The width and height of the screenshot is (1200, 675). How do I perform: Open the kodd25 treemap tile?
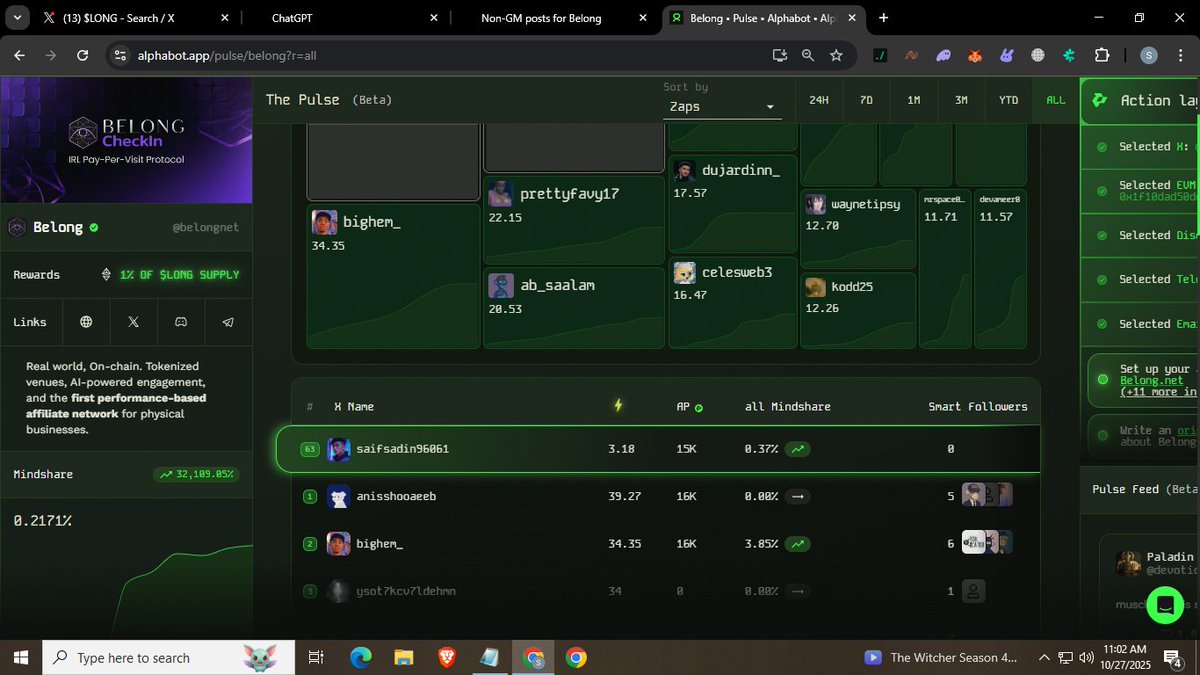tap(858, 310)
